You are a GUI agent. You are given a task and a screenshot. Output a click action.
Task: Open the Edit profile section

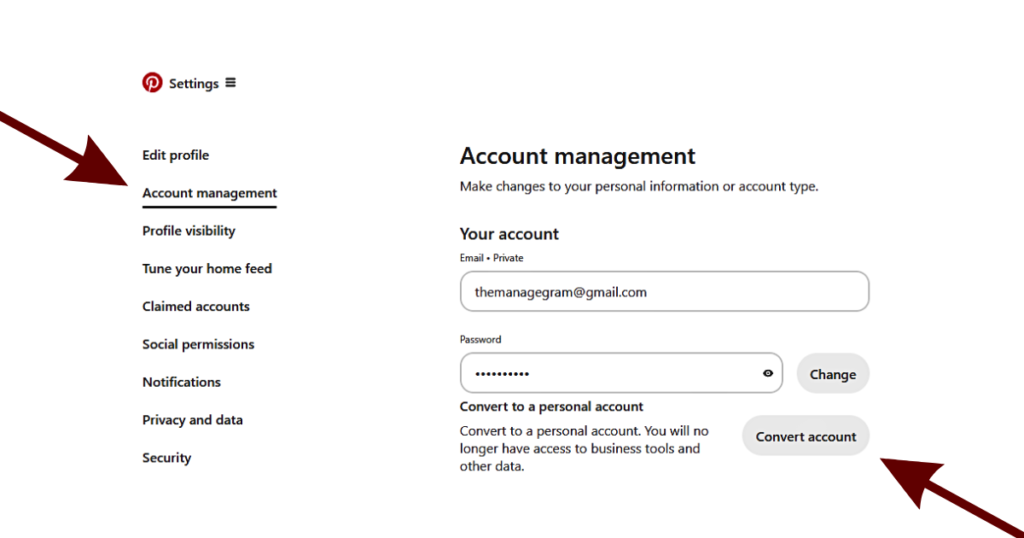[176, 155]
